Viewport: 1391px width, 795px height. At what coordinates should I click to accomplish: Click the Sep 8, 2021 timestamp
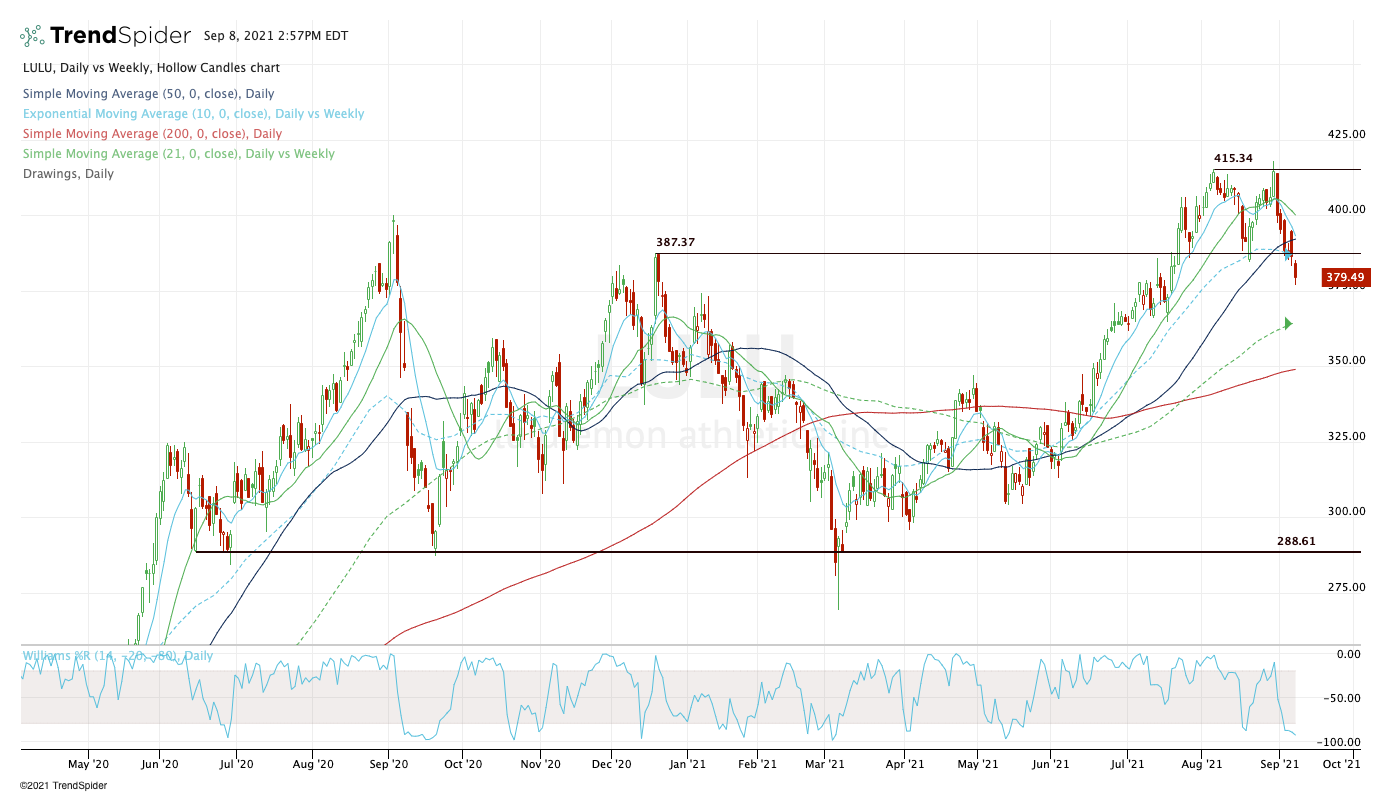click(x=275, y=35)
